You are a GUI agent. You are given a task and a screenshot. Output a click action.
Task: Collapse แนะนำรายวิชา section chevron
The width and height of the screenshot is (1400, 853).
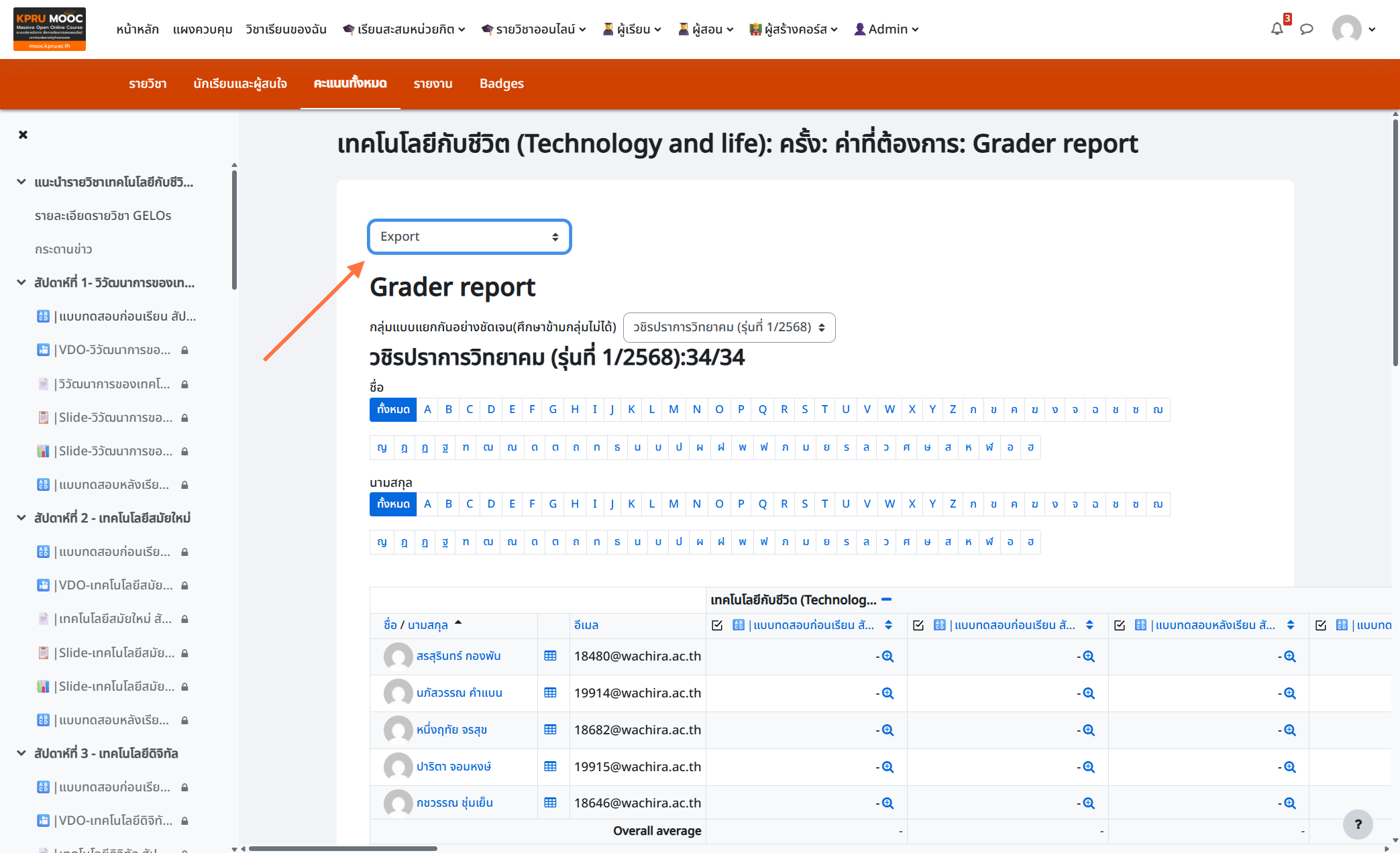[x=21, y=182]
